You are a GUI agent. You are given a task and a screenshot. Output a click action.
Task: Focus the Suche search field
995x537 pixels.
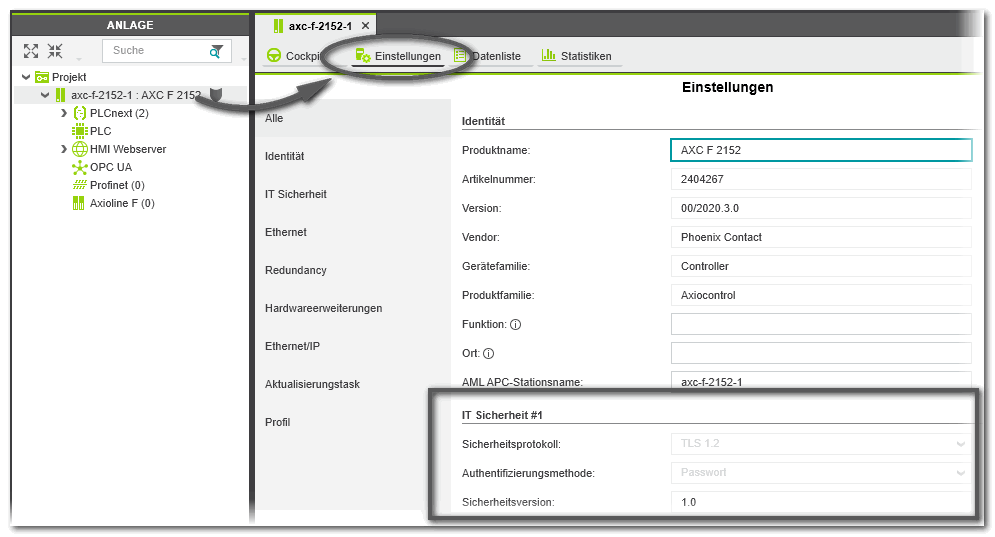point(166,51)
